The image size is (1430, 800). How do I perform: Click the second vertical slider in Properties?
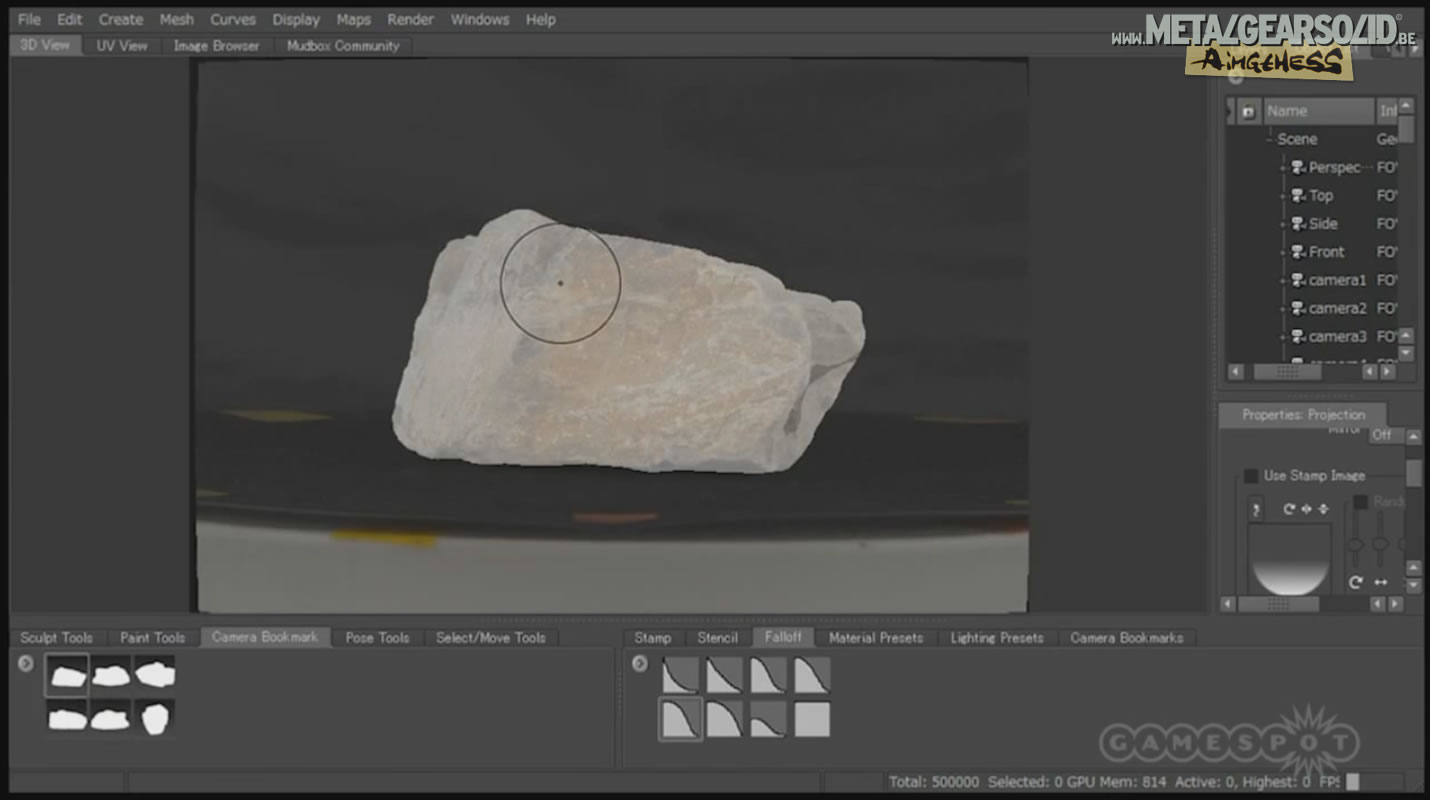pyautogui.click(x=1379, y=545)
